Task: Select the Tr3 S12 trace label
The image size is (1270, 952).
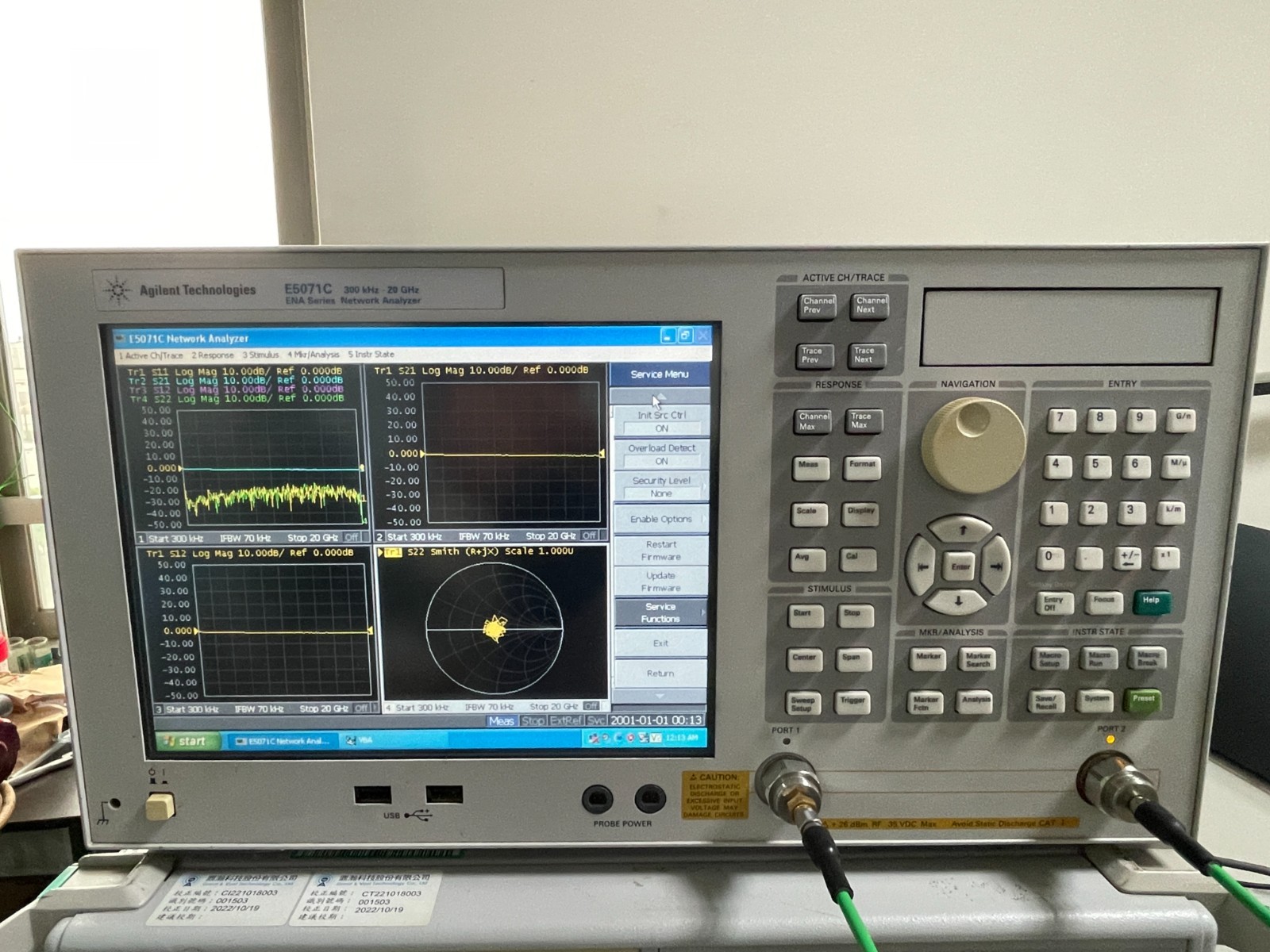Action: [x=235, y=390]
